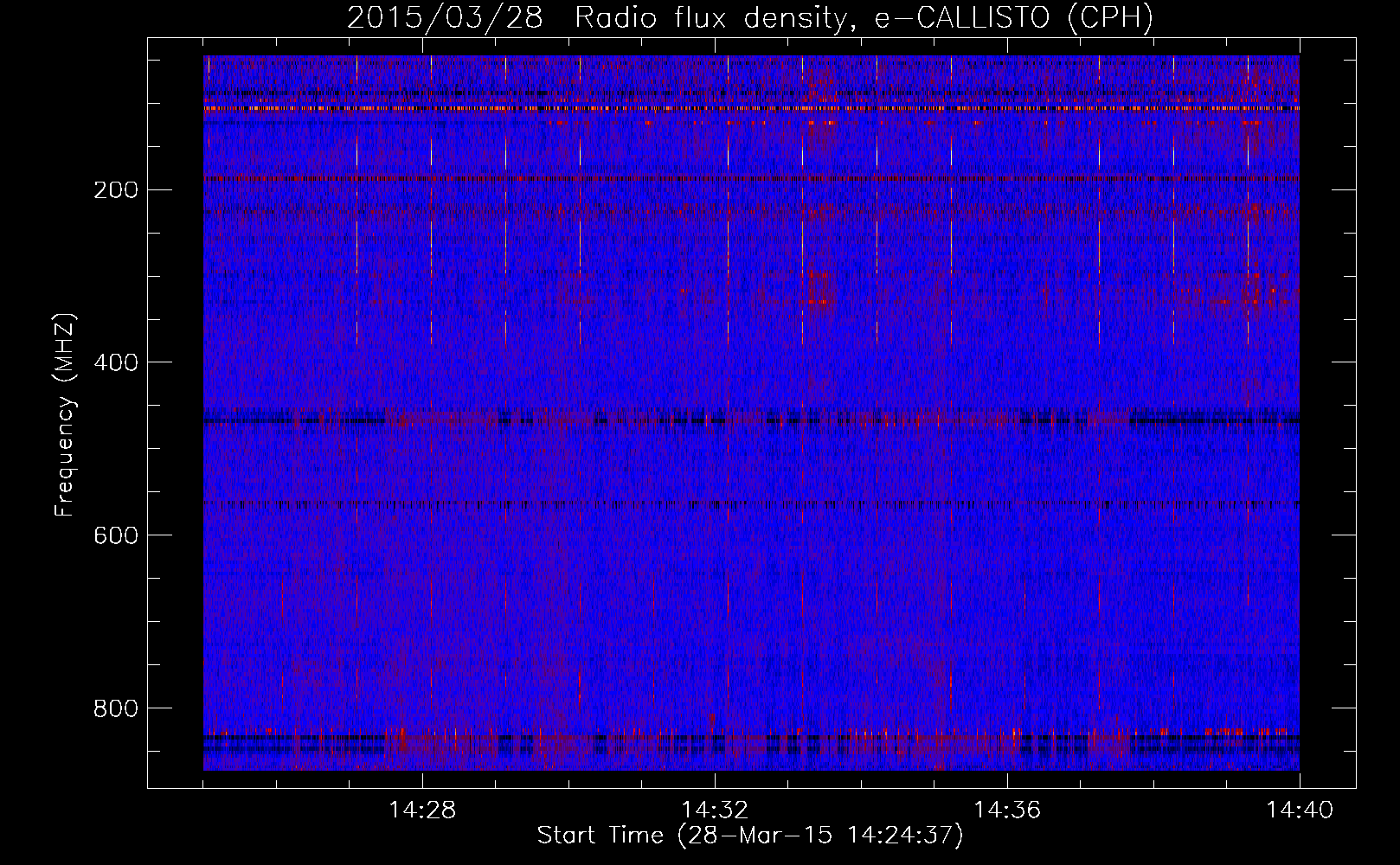Click the 800 frequency tick label
Image resolution: width=1400 pixels, height=865 pixels.
[115, 709]
